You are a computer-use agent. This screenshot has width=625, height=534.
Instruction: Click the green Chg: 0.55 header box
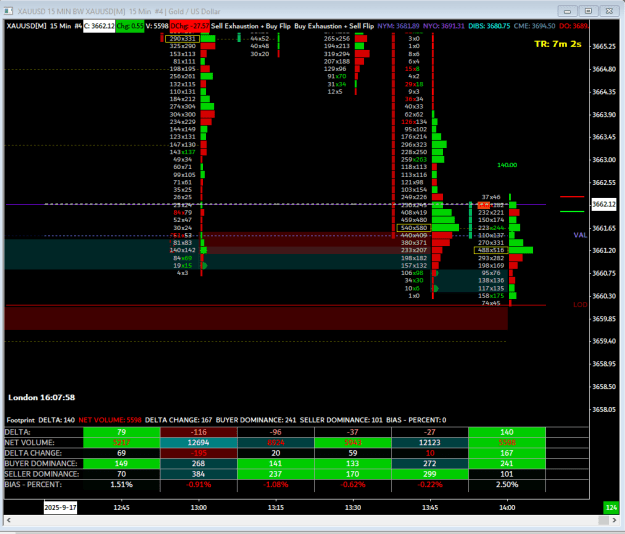pyautogui.click(x=130, y=26)
